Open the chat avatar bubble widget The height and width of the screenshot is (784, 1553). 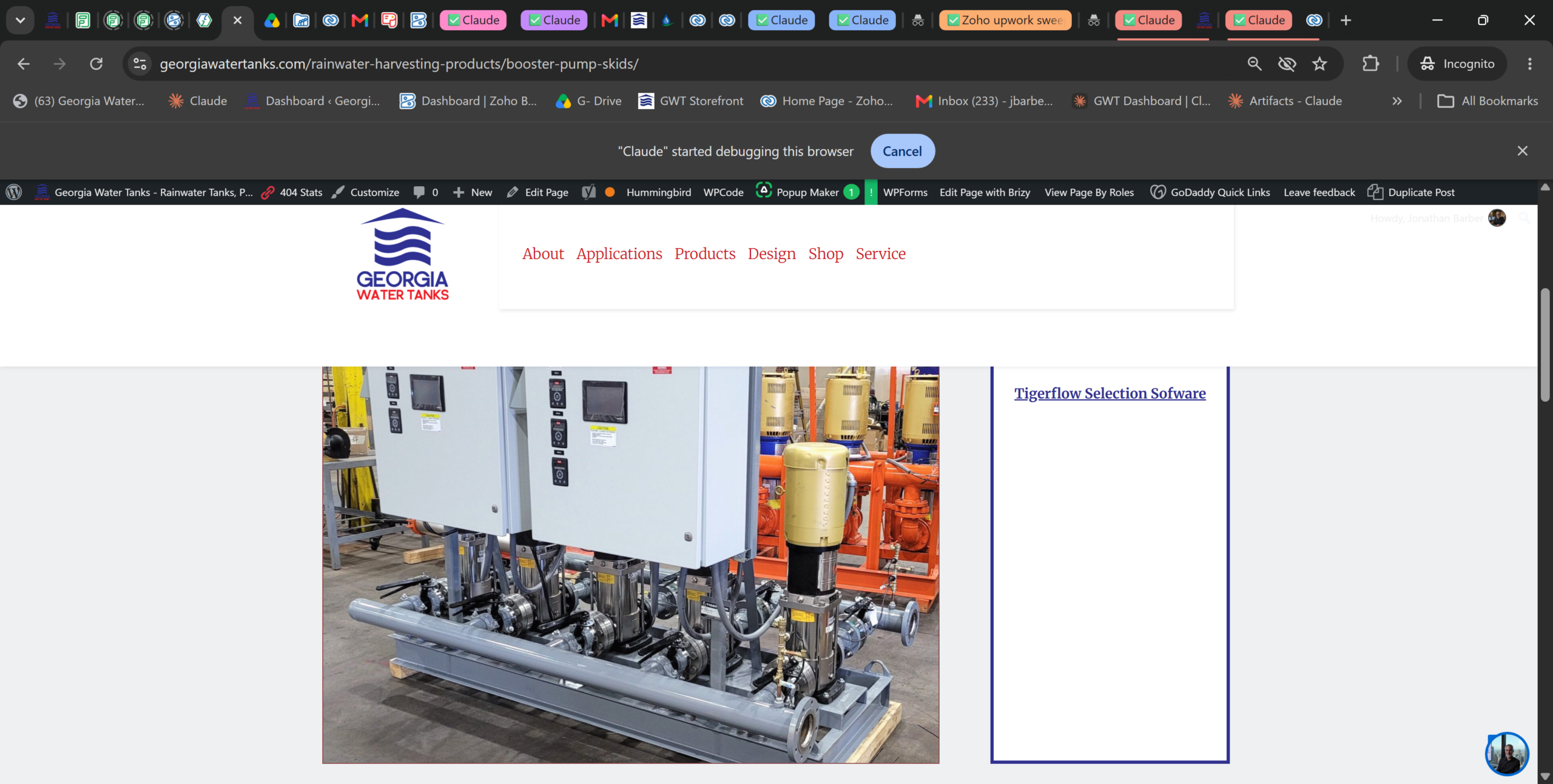(1507, 754)
